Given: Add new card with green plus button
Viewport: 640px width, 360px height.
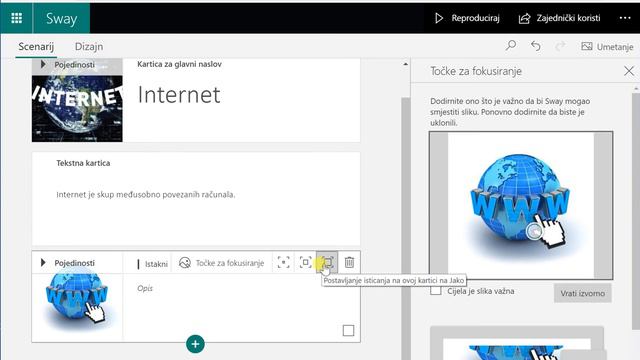Looking at the screenshot, I should [195, 344].
